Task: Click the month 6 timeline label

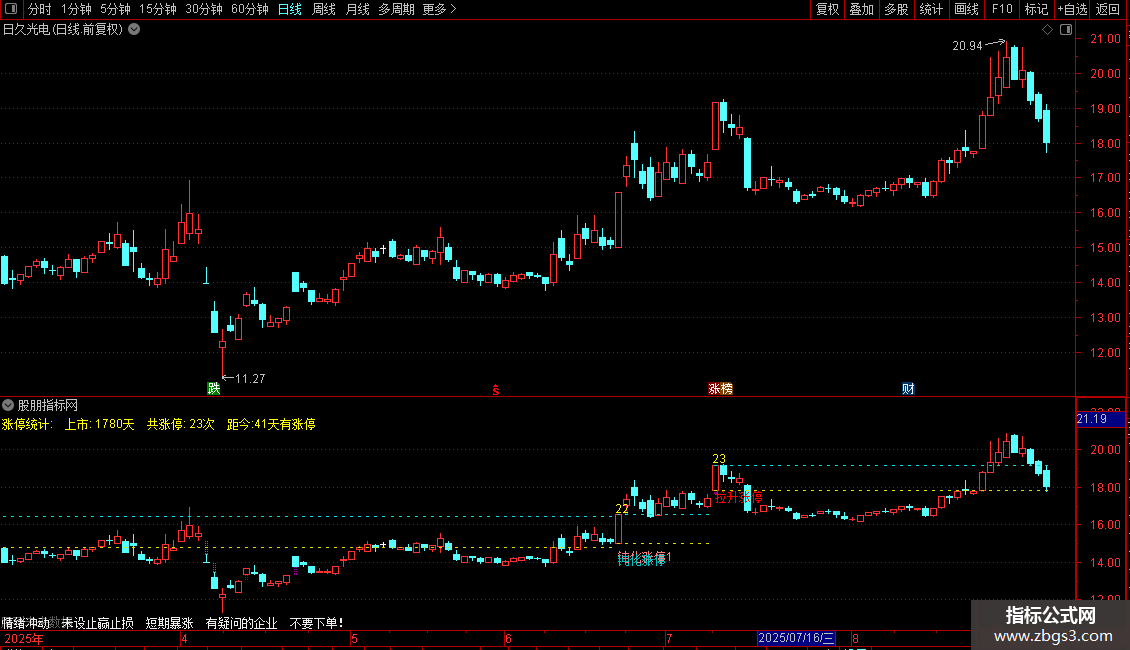Action: [508, 638]
